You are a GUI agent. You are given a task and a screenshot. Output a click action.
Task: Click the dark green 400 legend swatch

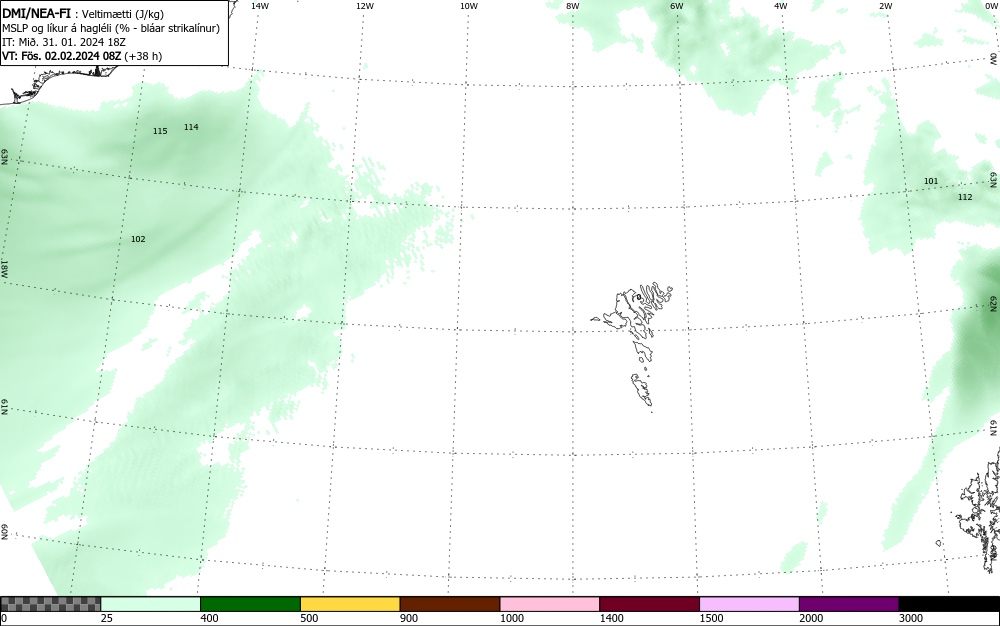(250, 604)
